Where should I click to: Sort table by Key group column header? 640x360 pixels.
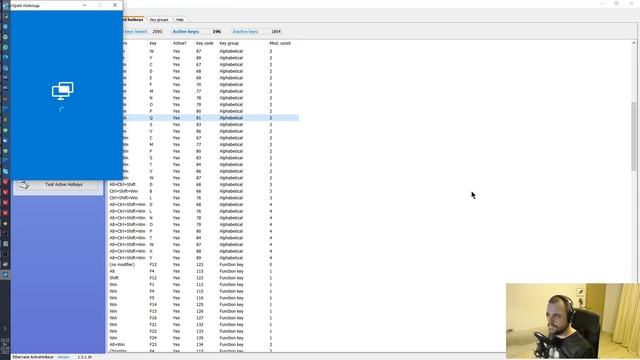[229, 43]
